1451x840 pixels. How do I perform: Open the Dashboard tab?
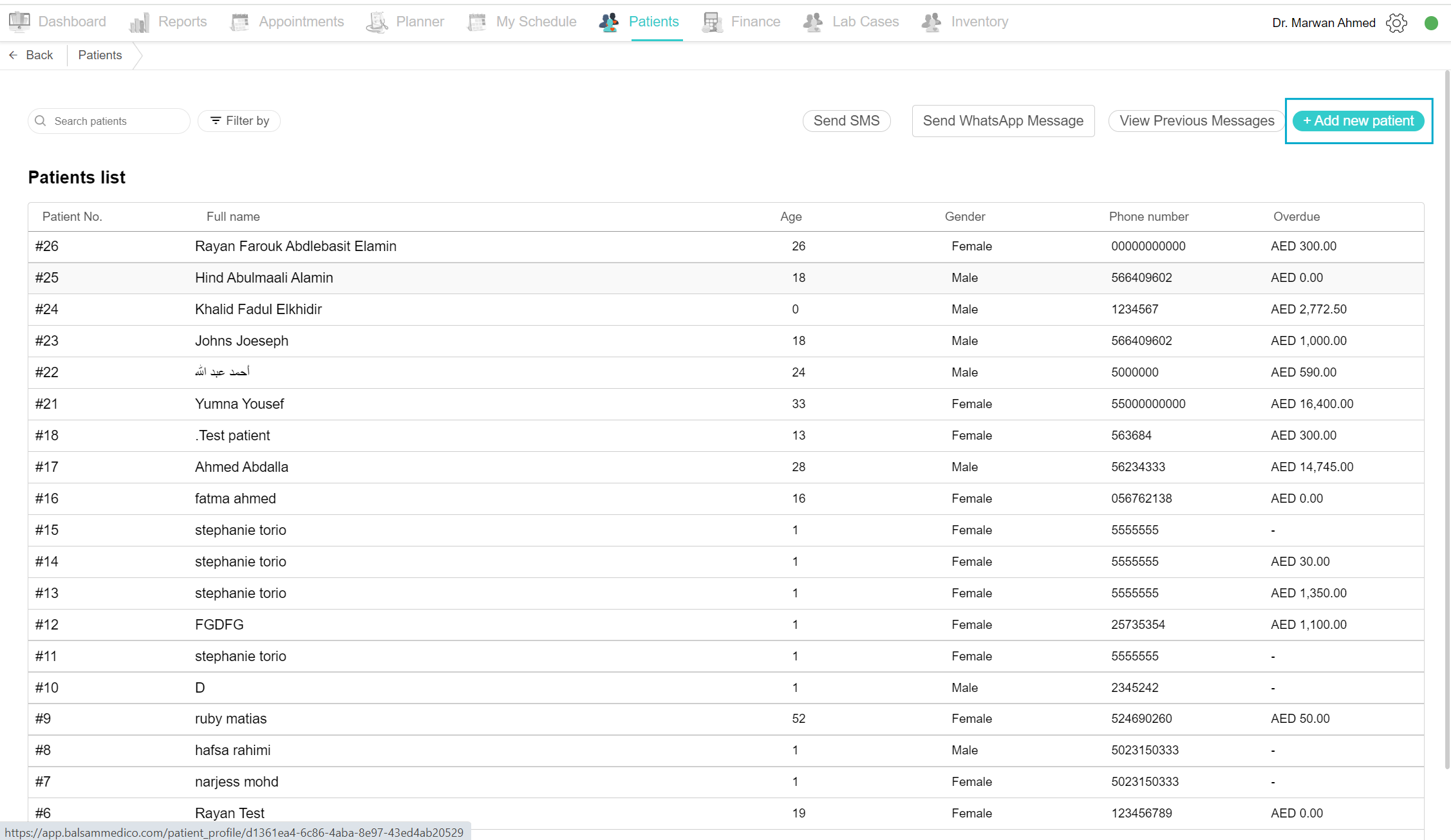(72, 22)
